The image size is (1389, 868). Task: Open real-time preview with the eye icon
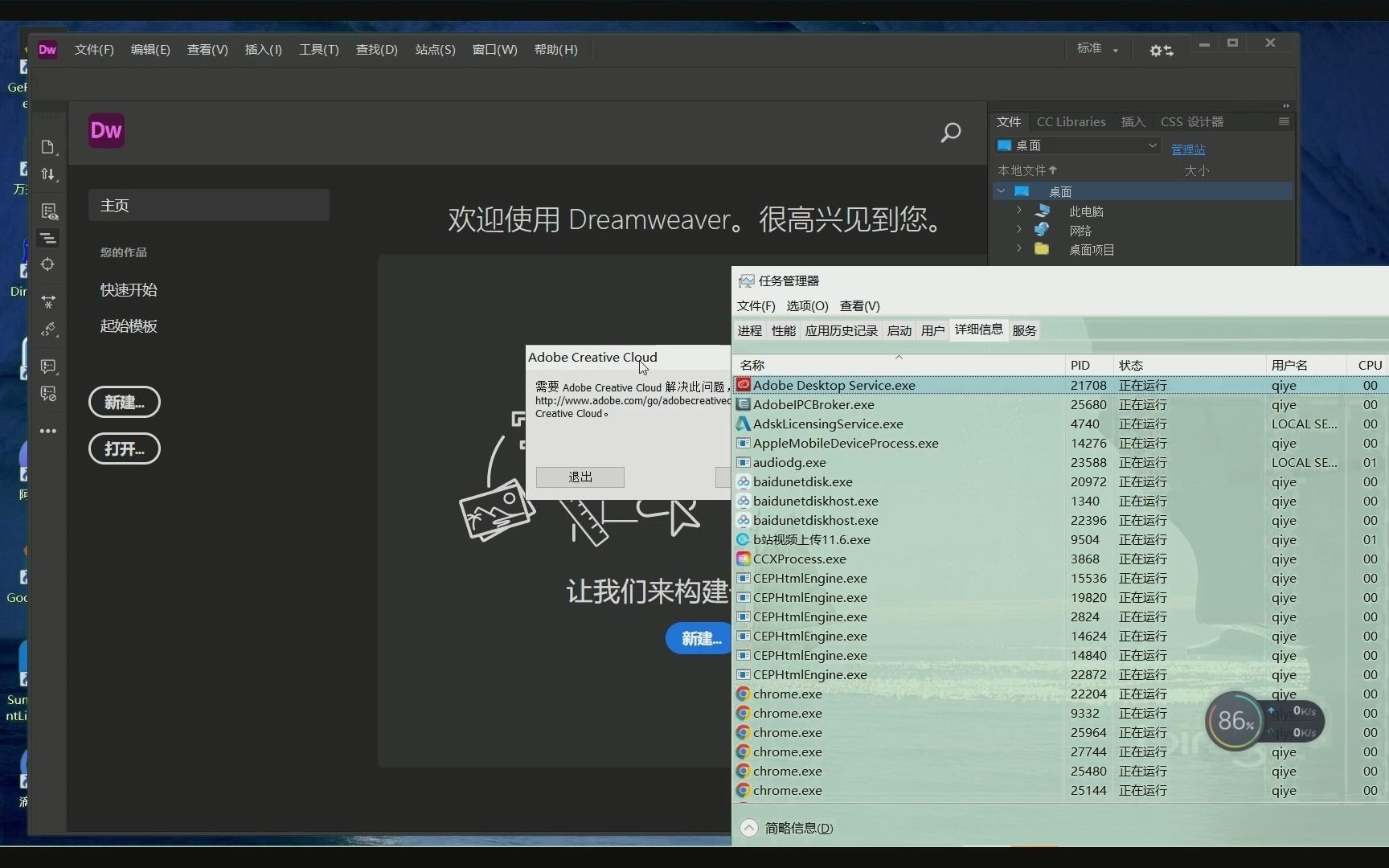pos(48,211)
